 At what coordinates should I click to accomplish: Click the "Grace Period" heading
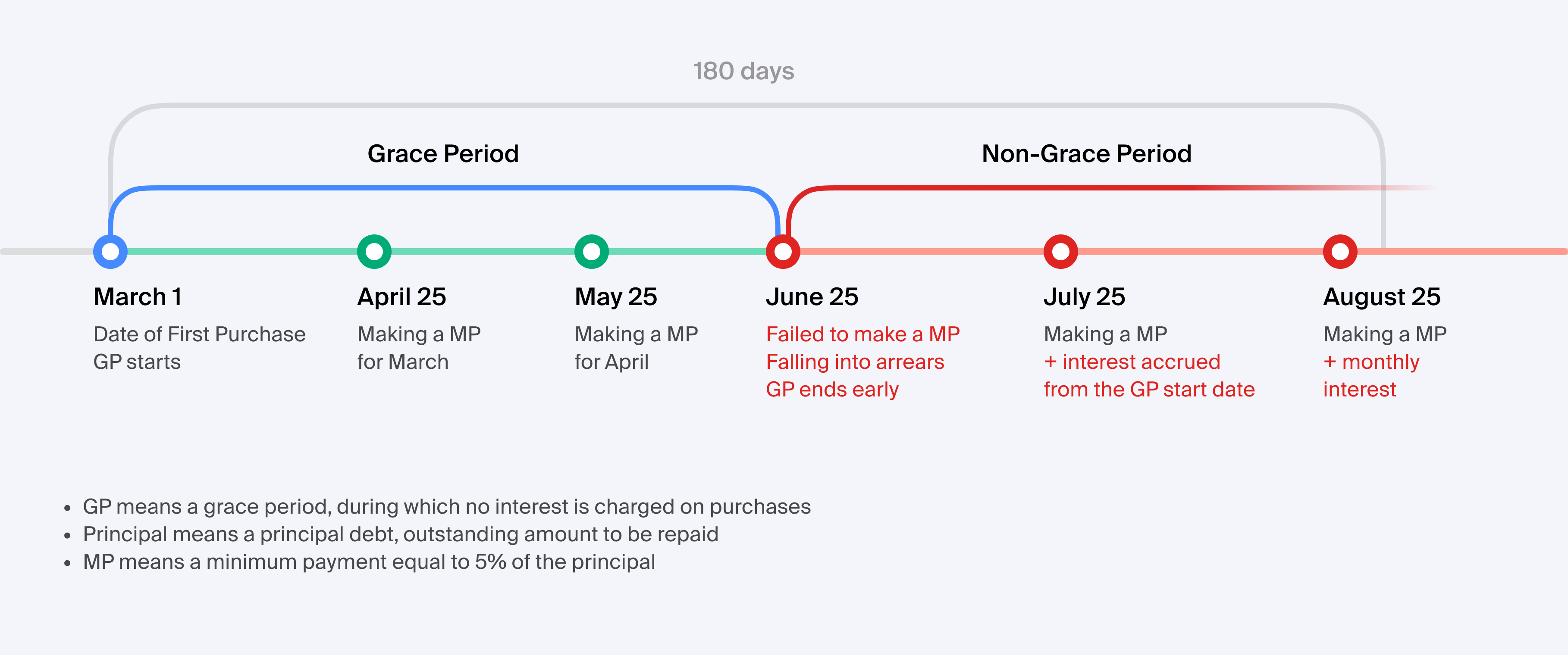[x=442, y=153]
